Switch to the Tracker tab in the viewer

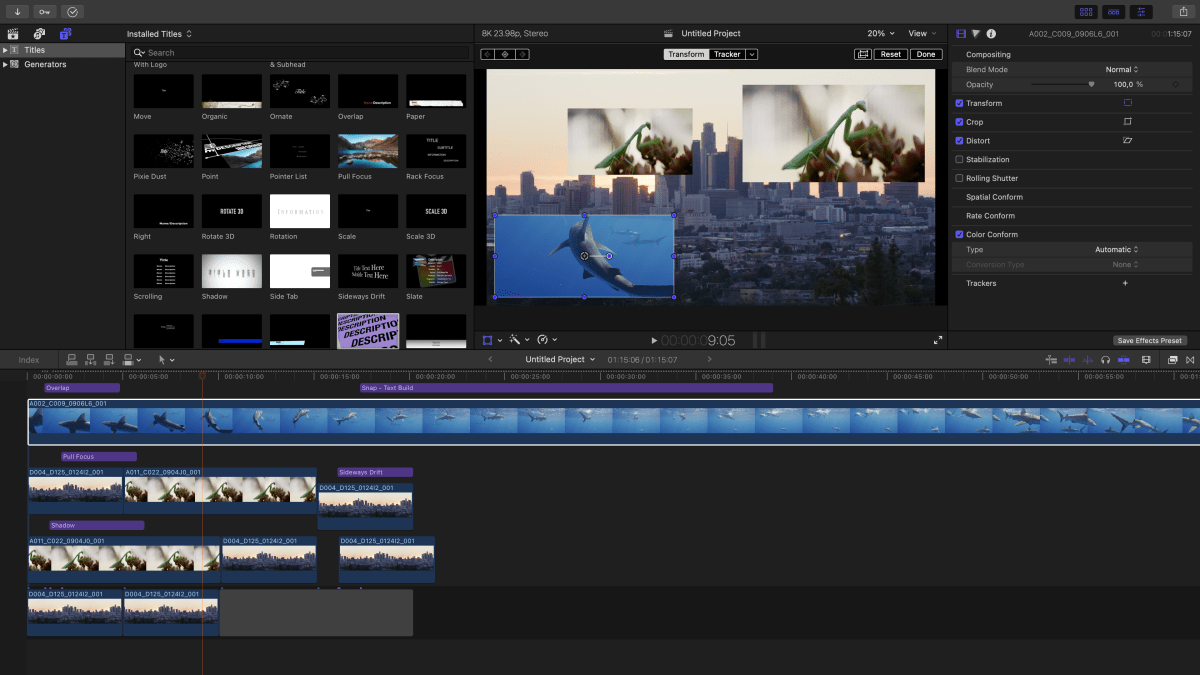tap(727, 54)
